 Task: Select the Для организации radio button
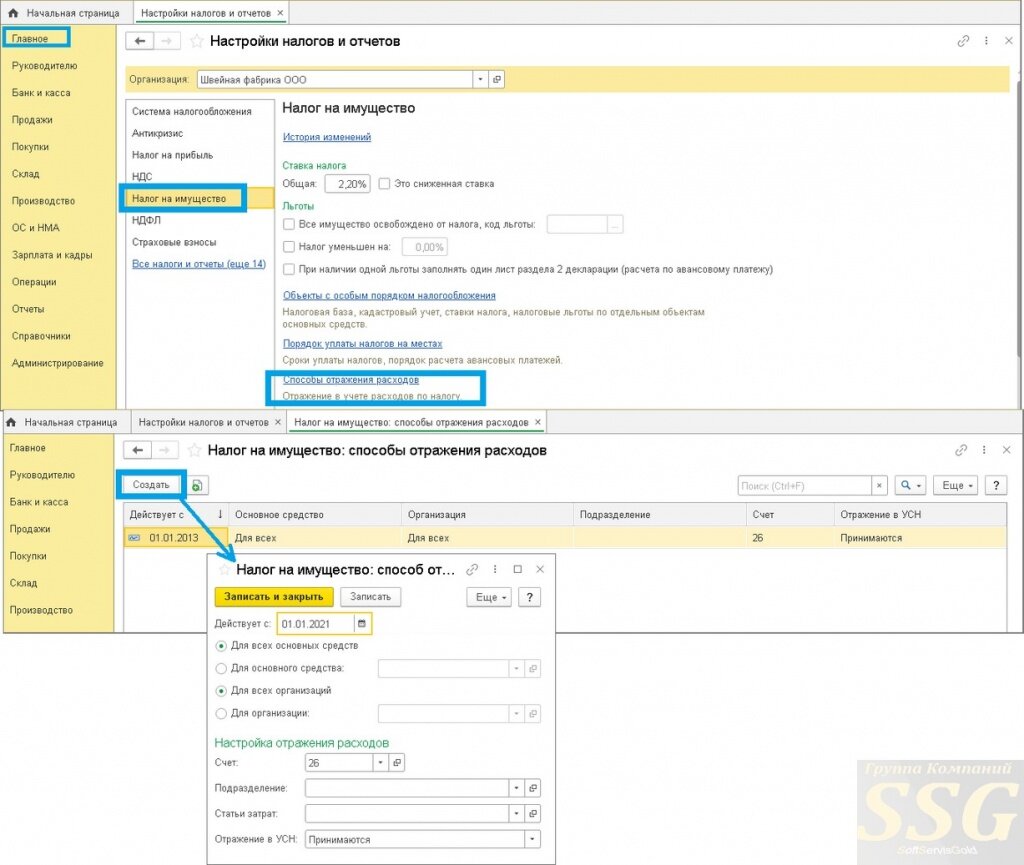pos(221,714)
